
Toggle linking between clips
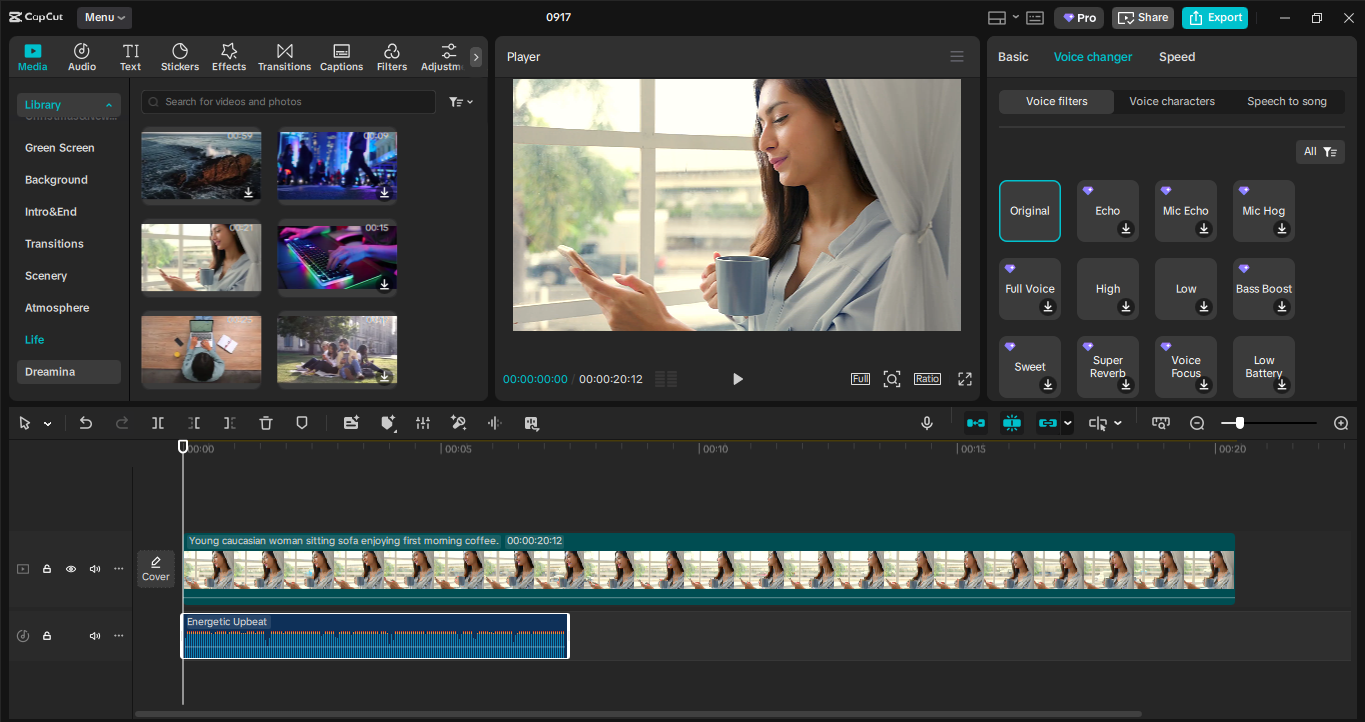tap(1048, 423)
